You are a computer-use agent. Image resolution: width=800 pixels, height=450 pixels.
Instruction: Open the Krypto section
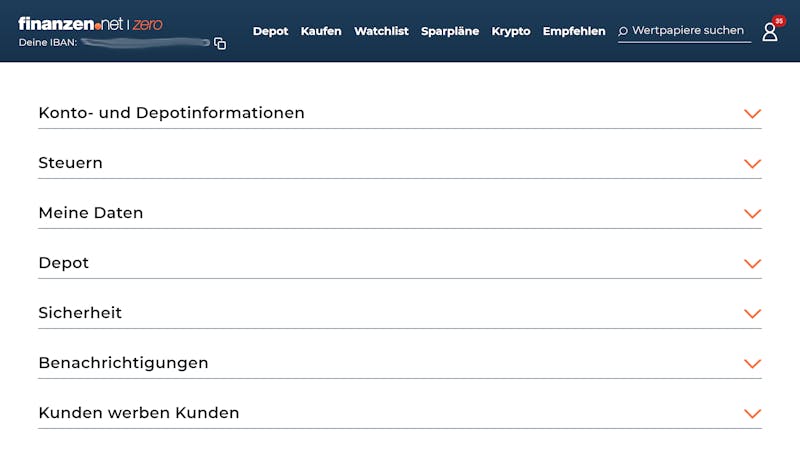pyautogui.click(x=511, y=31)
